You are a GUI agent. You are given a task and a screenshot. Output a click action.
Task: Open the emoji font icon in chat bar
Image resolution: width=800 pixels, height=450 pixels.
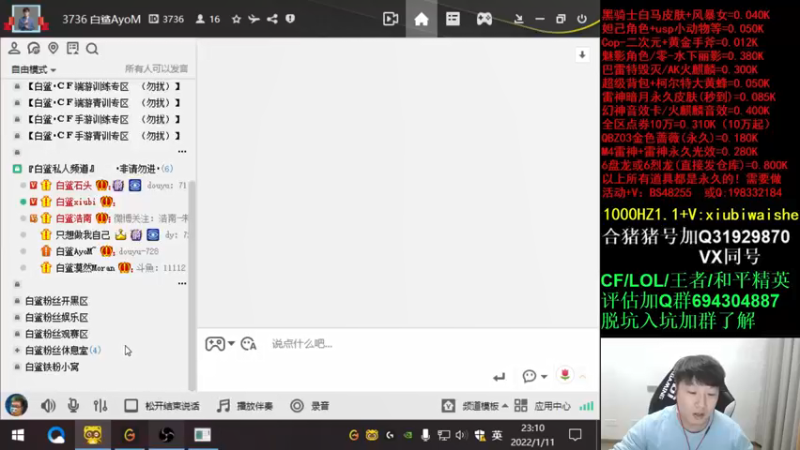pos(248,344)
